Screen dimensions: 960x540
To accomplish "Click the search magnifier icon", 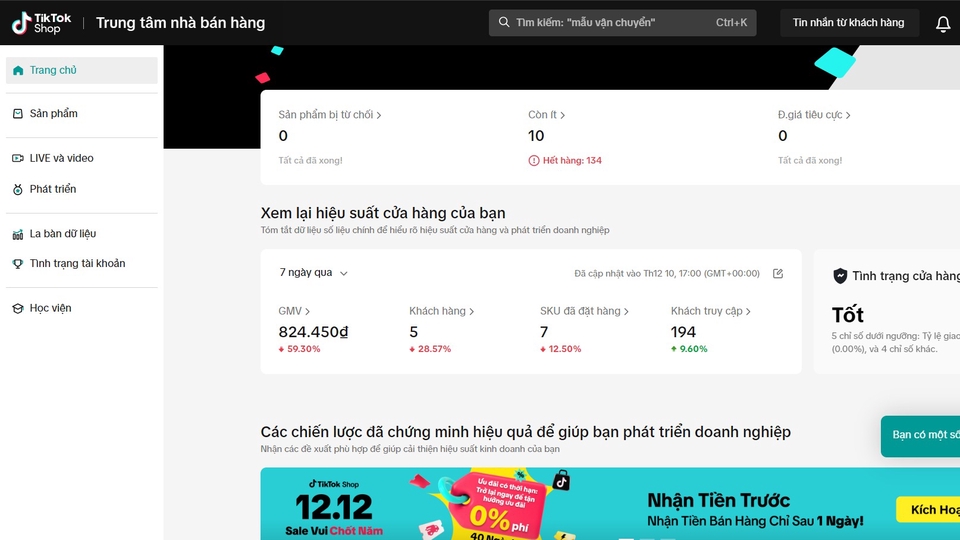I will coord(504,23).
